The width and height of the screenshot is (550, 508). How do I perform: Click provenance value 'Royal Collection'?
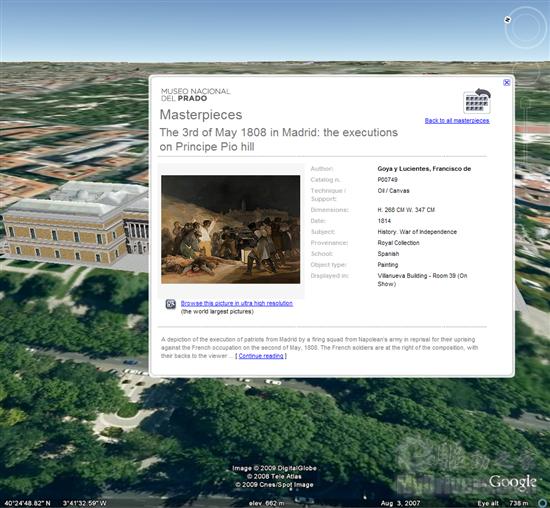pos(398,243)
